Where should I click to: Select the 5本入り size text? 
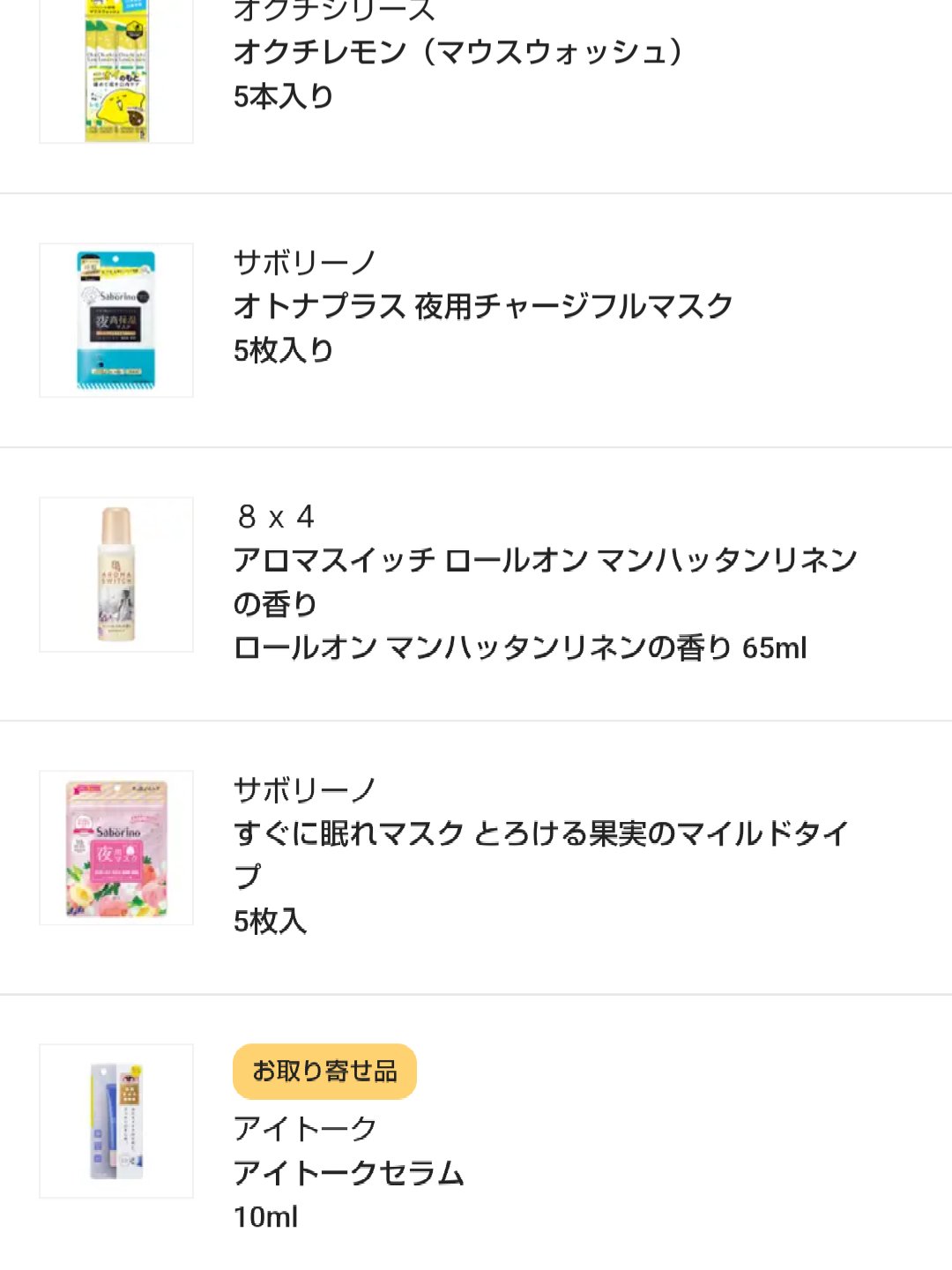(x=283, y=96)
